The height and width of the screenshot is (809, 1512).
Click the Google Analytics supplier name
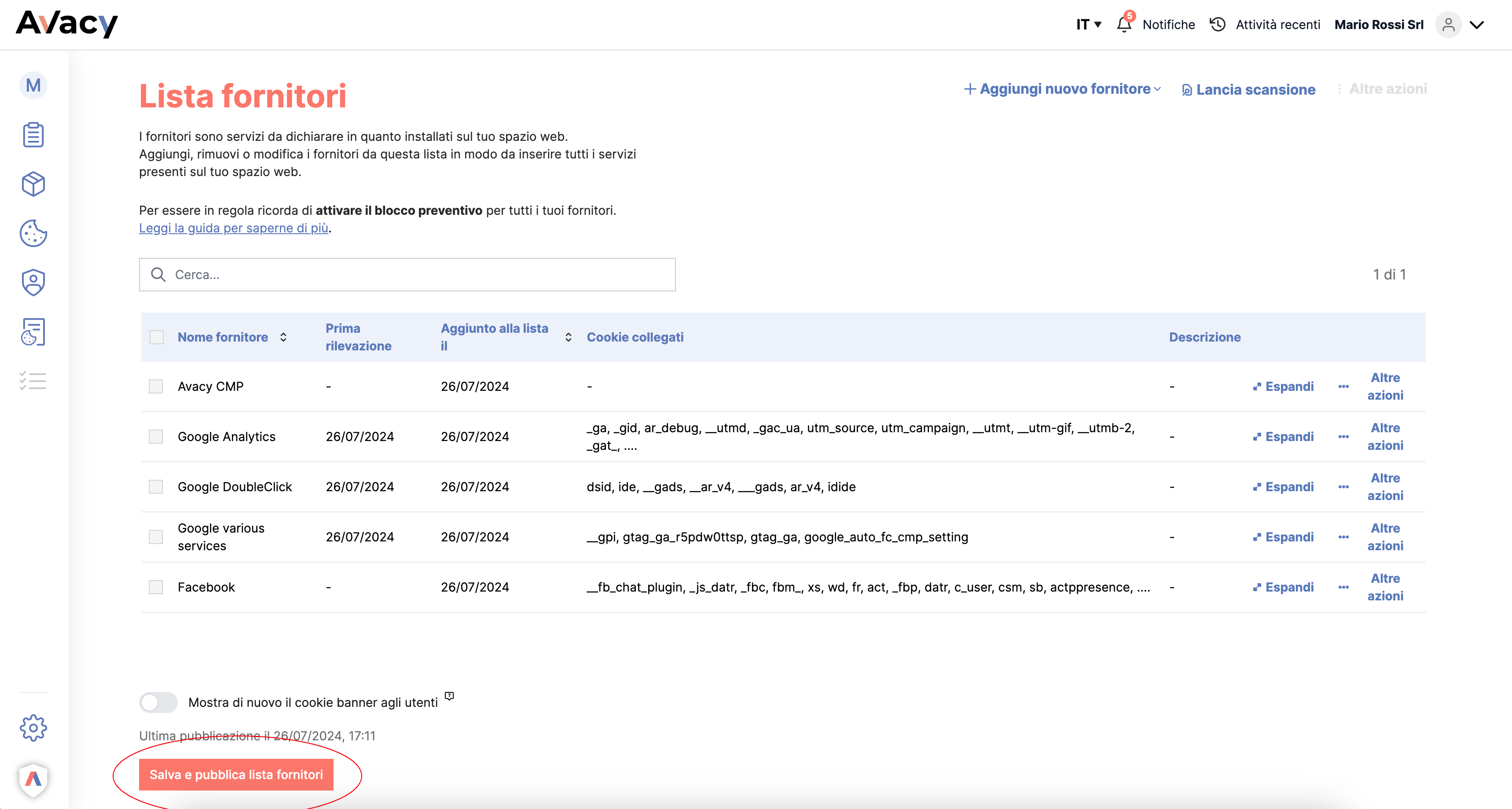(227, 437)
